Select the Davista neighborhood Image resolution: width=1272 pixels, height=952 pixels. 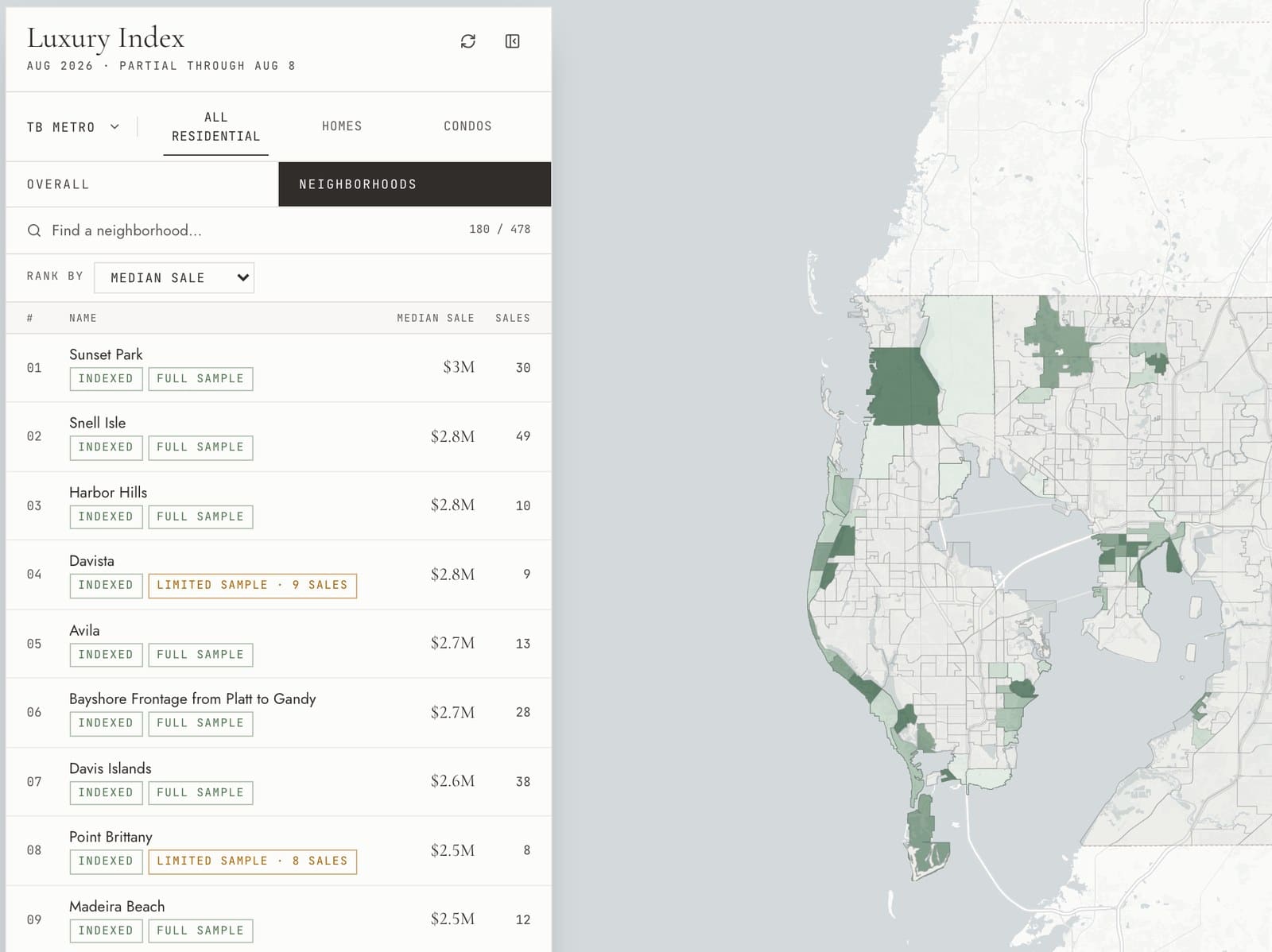click(278, 575)
